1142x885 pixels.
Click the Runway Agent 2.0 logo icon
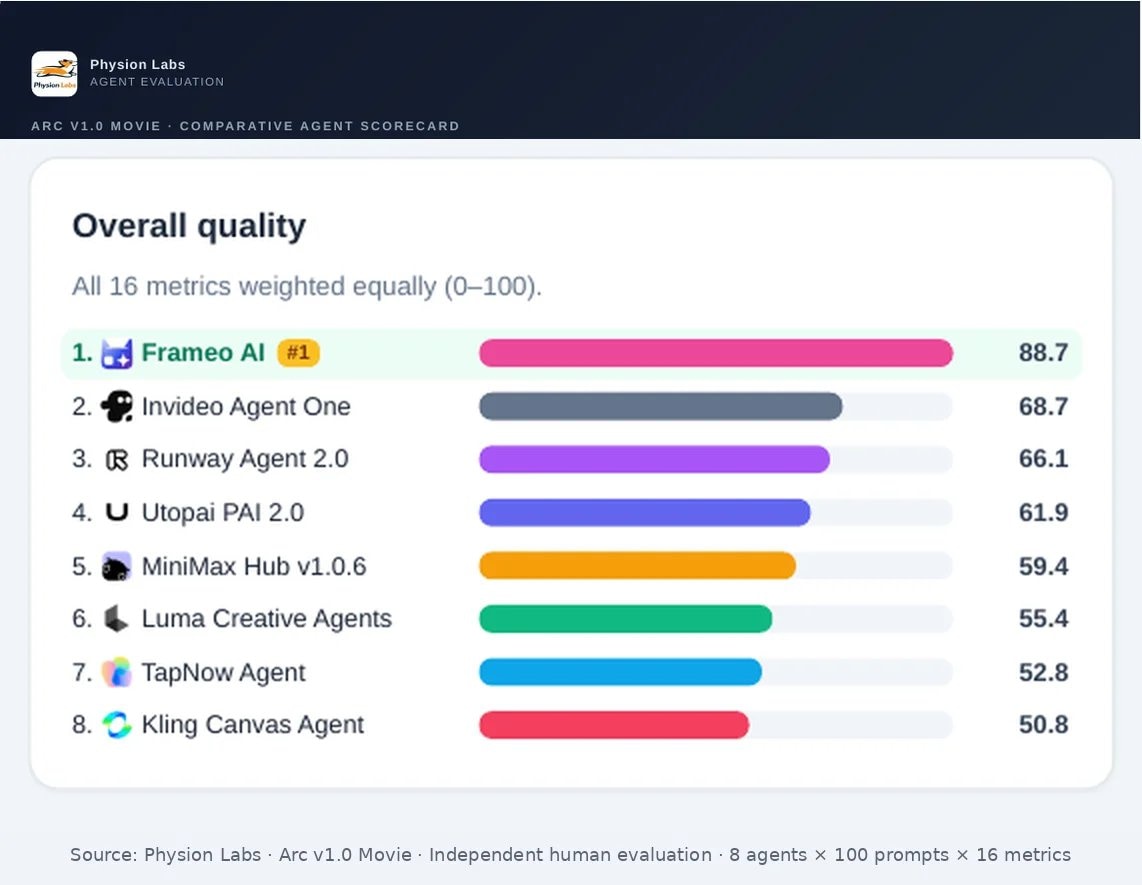(117, 460)
